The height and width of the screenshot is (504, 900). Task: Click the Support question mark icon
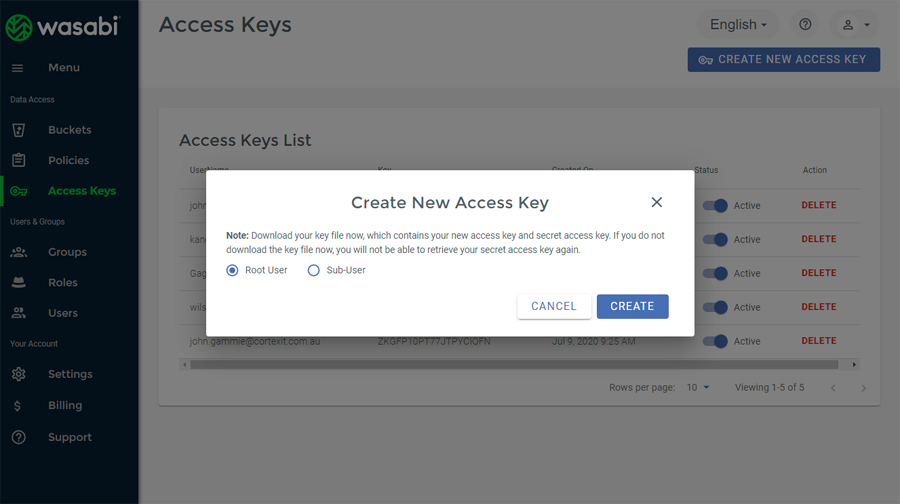18,437
